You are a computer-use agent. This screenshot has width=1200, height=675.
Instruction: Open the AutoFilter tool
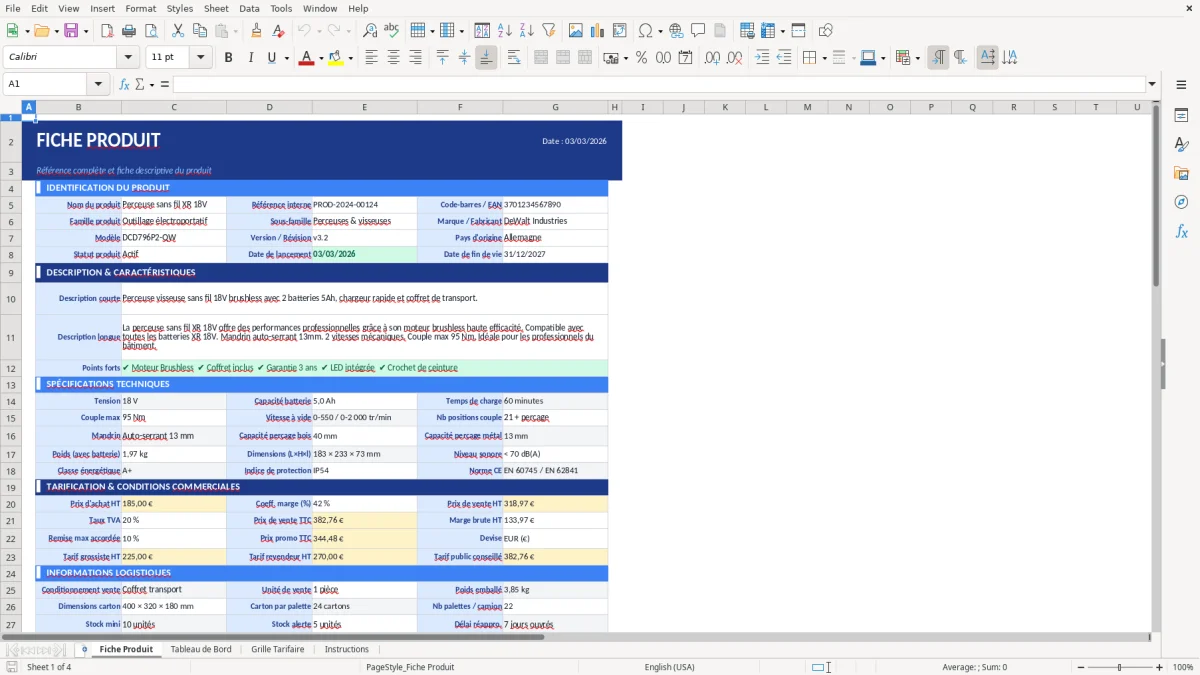pos(548,30)
